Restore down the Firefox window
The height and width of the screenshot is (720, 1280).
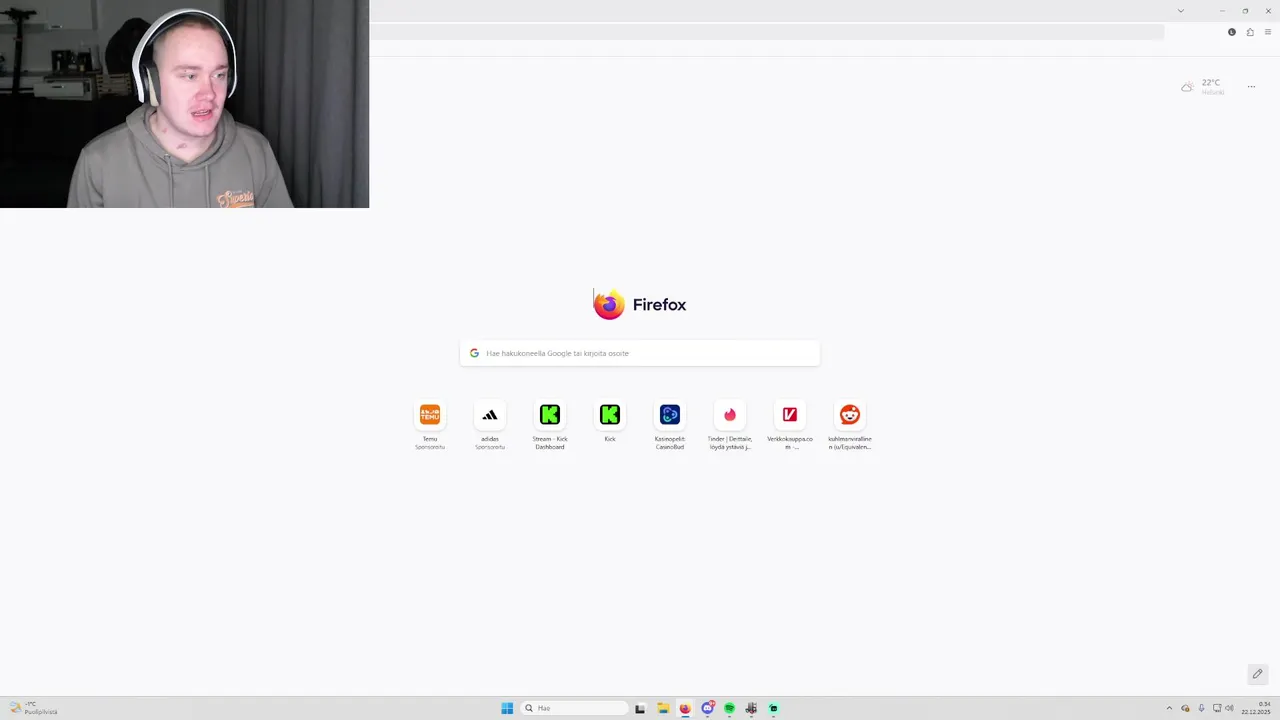pyautogui.click(x=1245, y=11)
